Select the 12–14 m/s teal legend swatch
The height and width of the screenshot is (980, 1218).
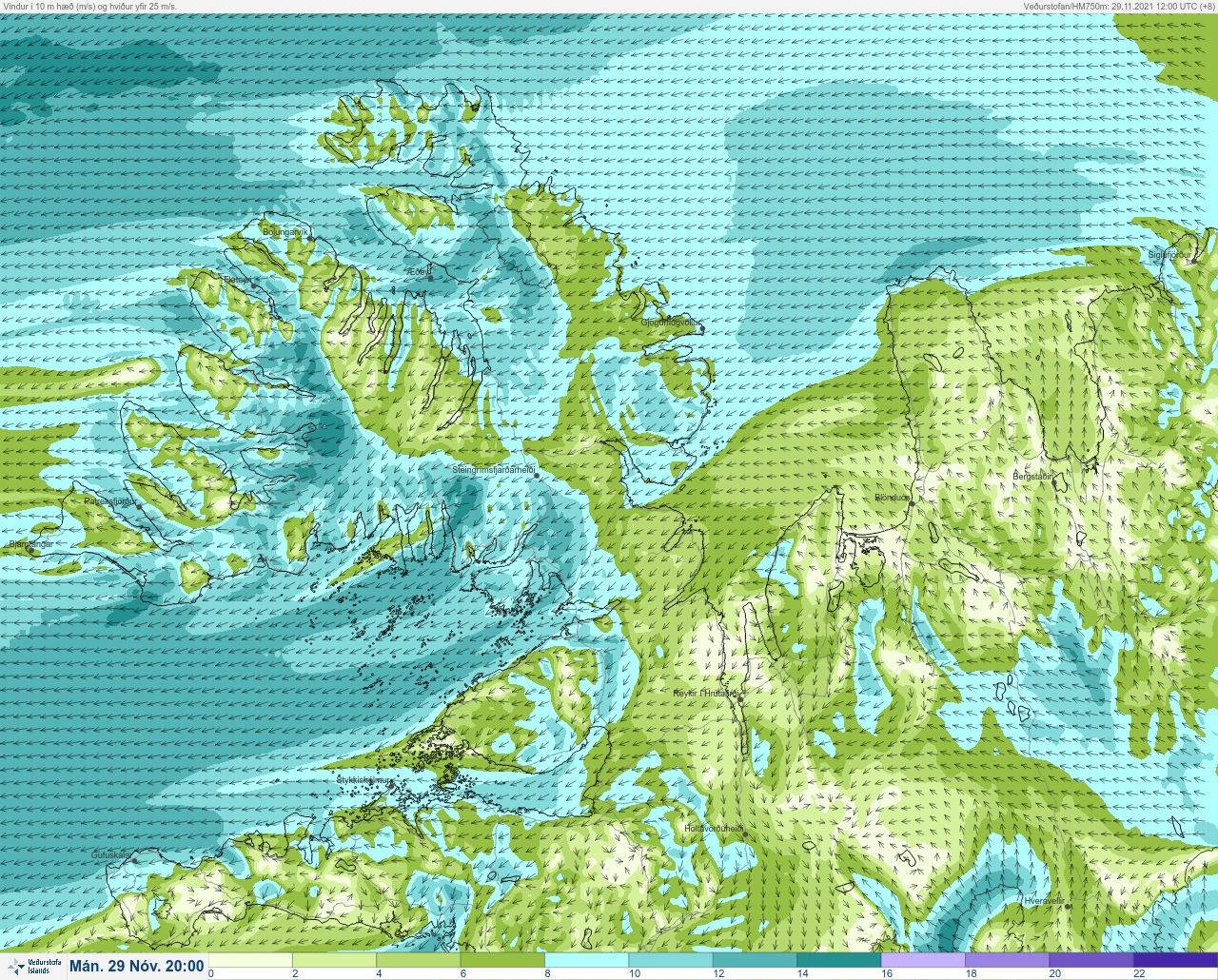pyautogui.click(x=755, y=960)
